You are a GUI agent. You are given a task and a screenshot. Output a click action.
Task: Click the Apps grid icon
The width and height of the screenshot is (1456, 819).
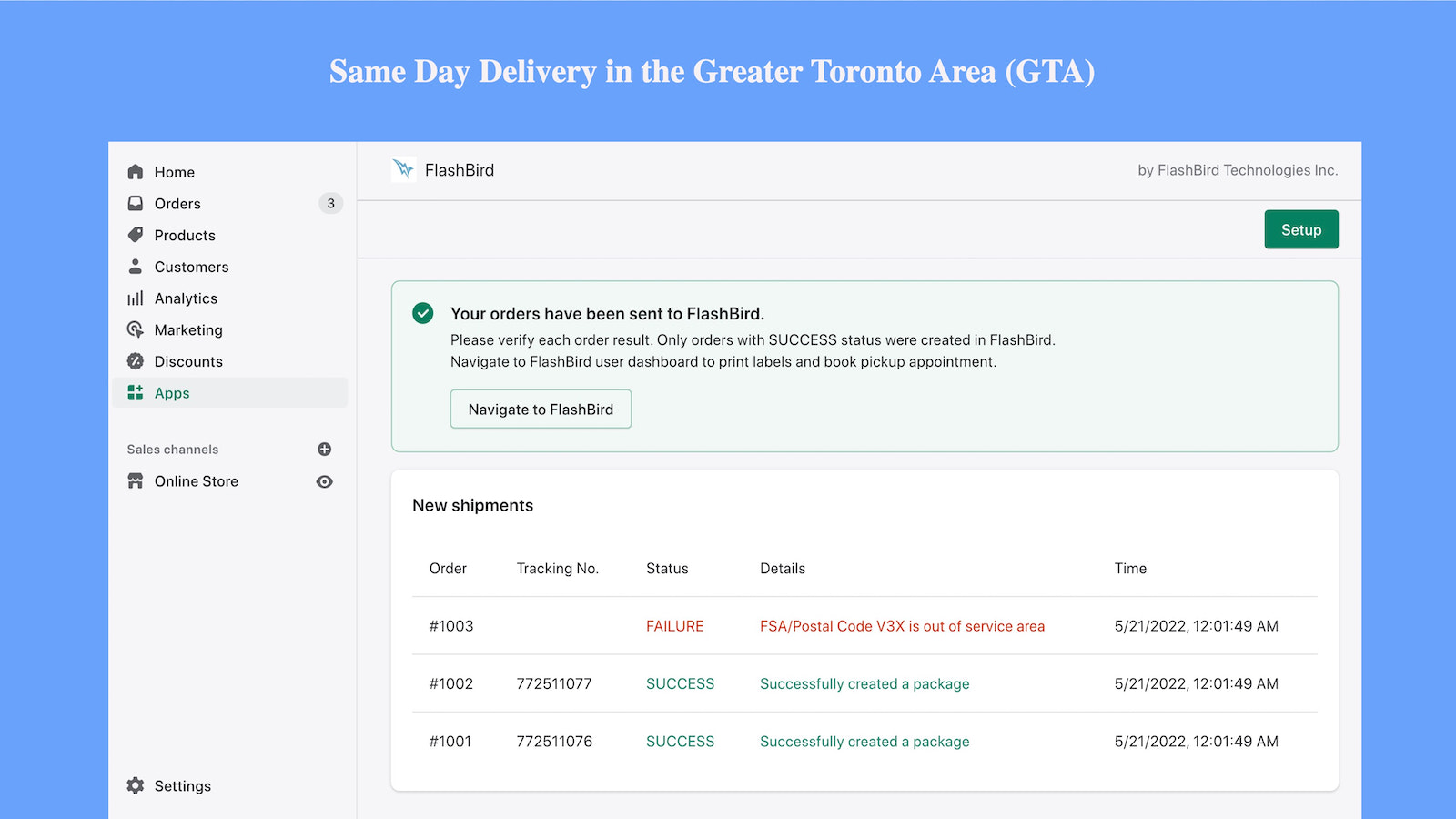[136, 392]
